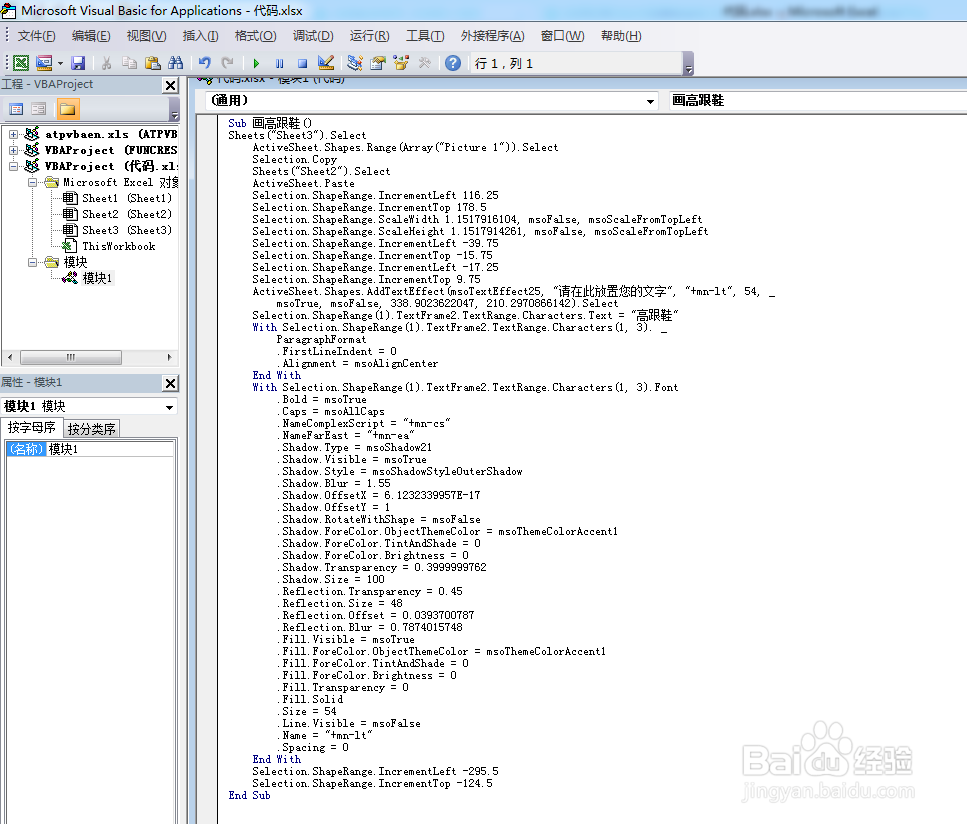
Task: Click the Paste clipboard icon
Action: tap(152, 63)
